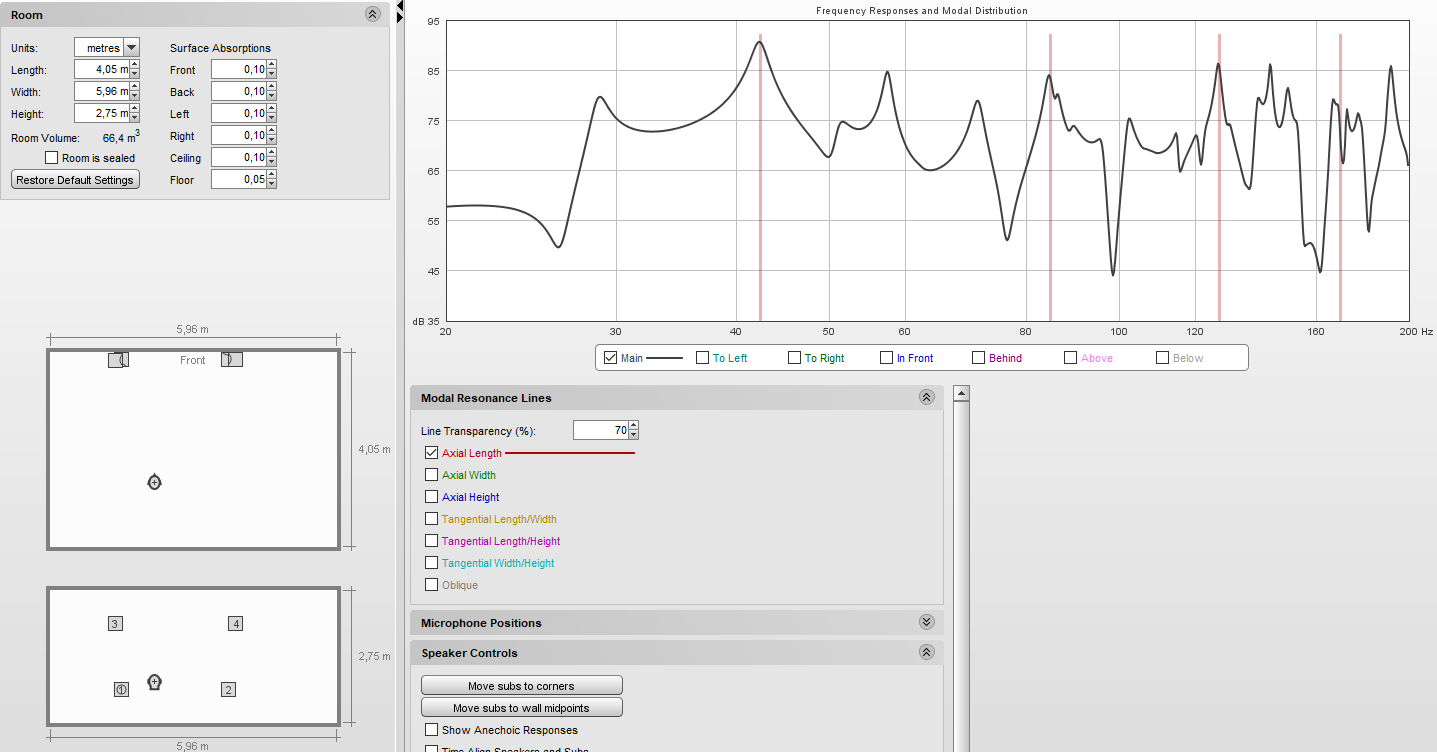Click the 2,75 m dimension label beside elevation

click(x=374, y=656)
